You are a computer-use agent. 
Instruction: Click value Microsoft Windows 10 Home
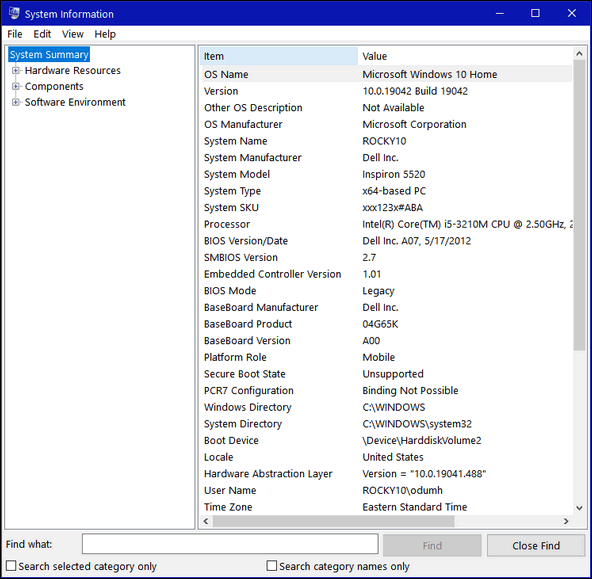[x=430, y=74]
